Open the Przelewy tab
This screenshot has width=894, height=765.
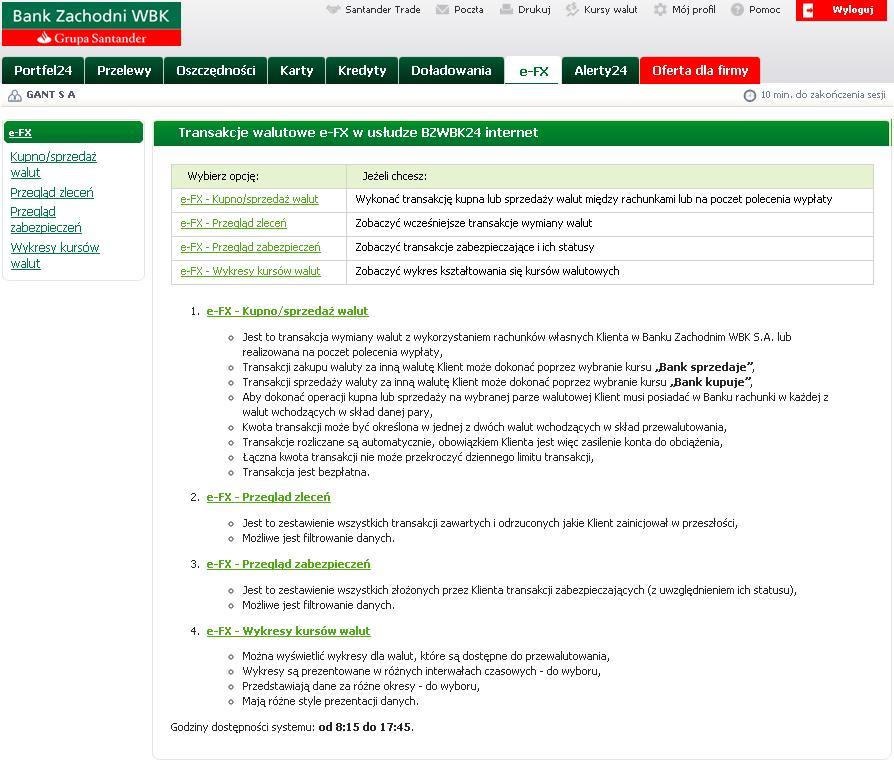click(124, 71)
